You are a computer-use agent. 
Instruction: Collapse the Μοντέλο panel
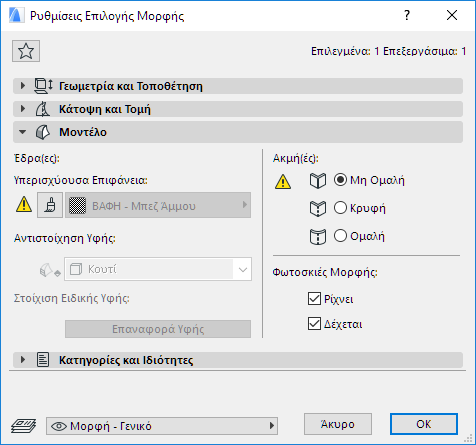tap(238, 132)
